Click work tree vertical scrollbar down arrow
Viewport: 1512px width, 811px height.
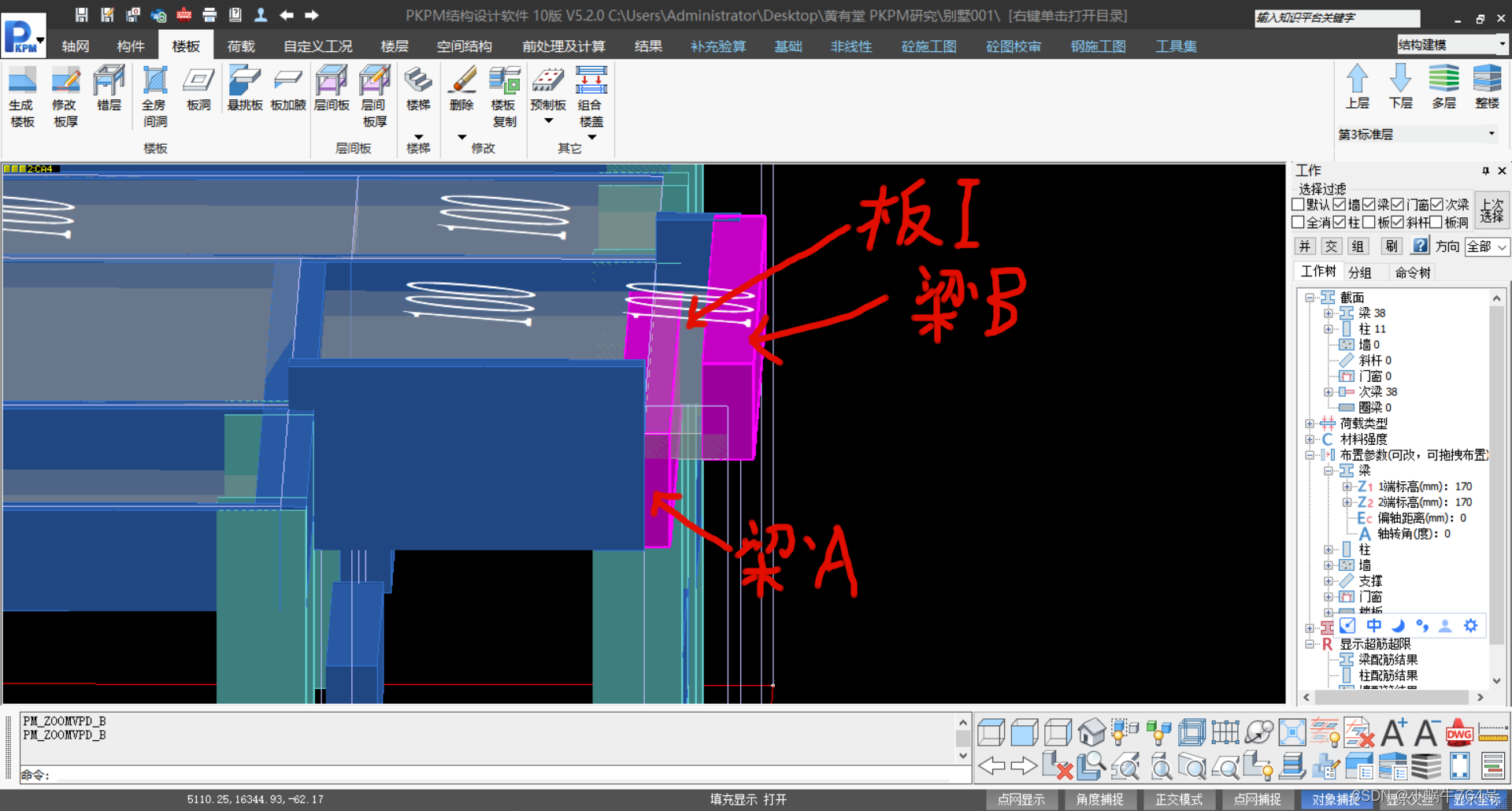(1496, 681)
